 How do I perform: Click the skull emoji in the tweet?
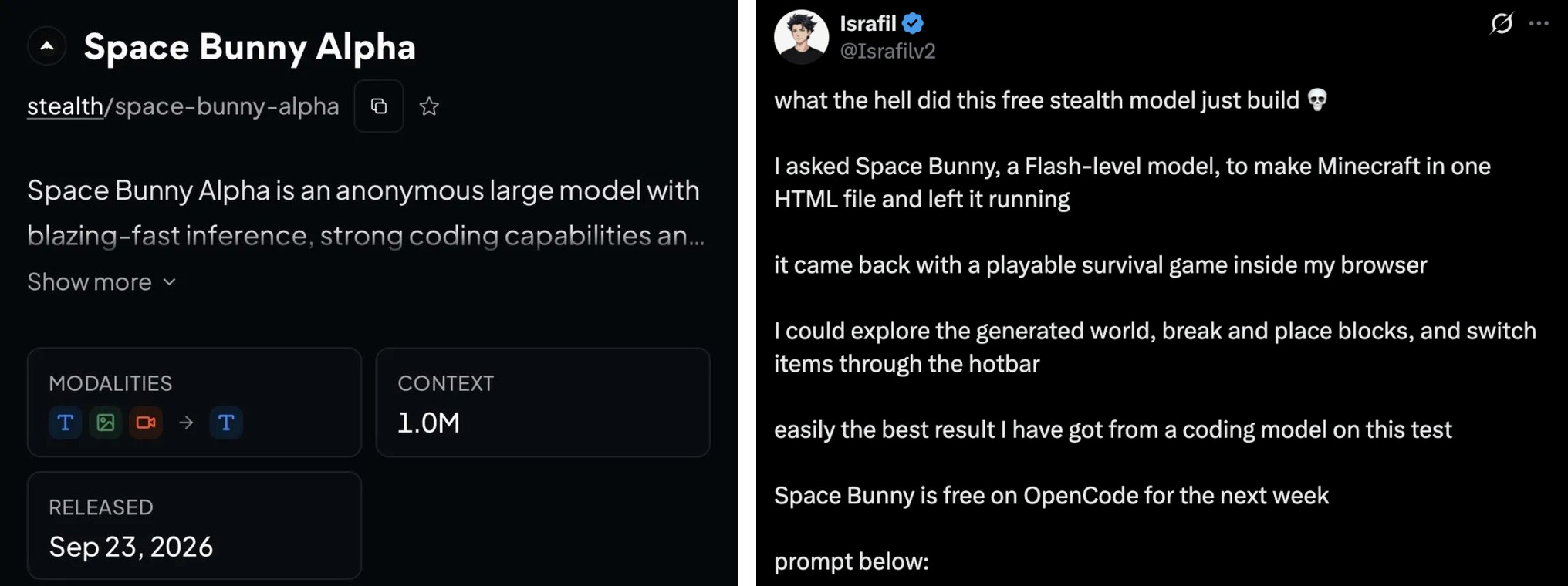(1317, 99)
